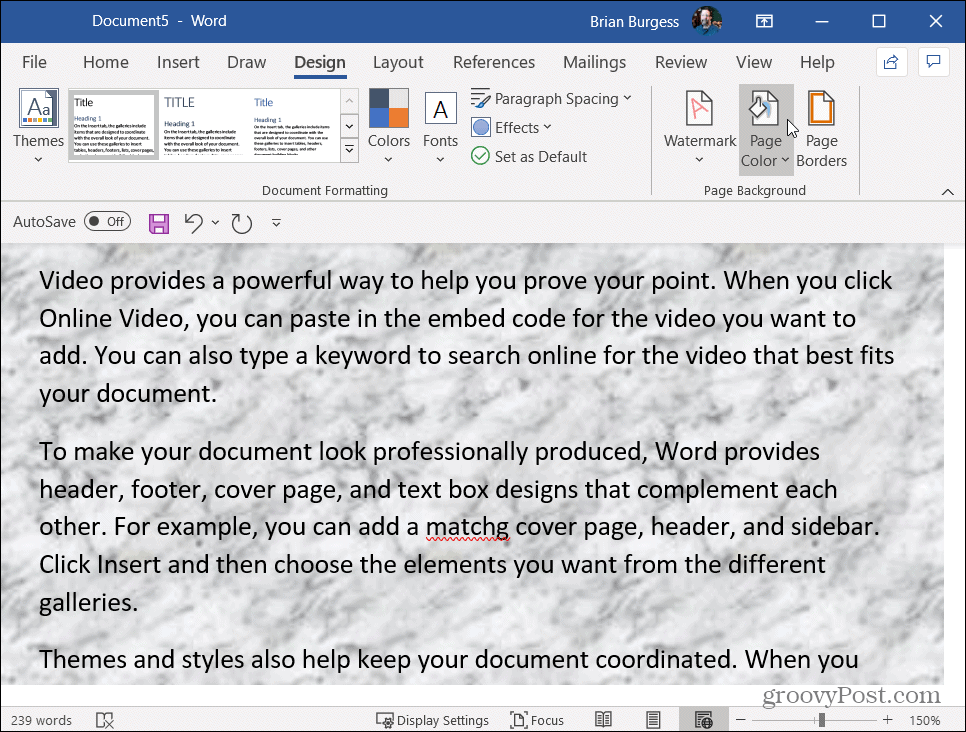Image resolution: width=966 pixels, height=732 pixels.
Task: Open the Mailings tab
Action: click(x=595, y=62)
